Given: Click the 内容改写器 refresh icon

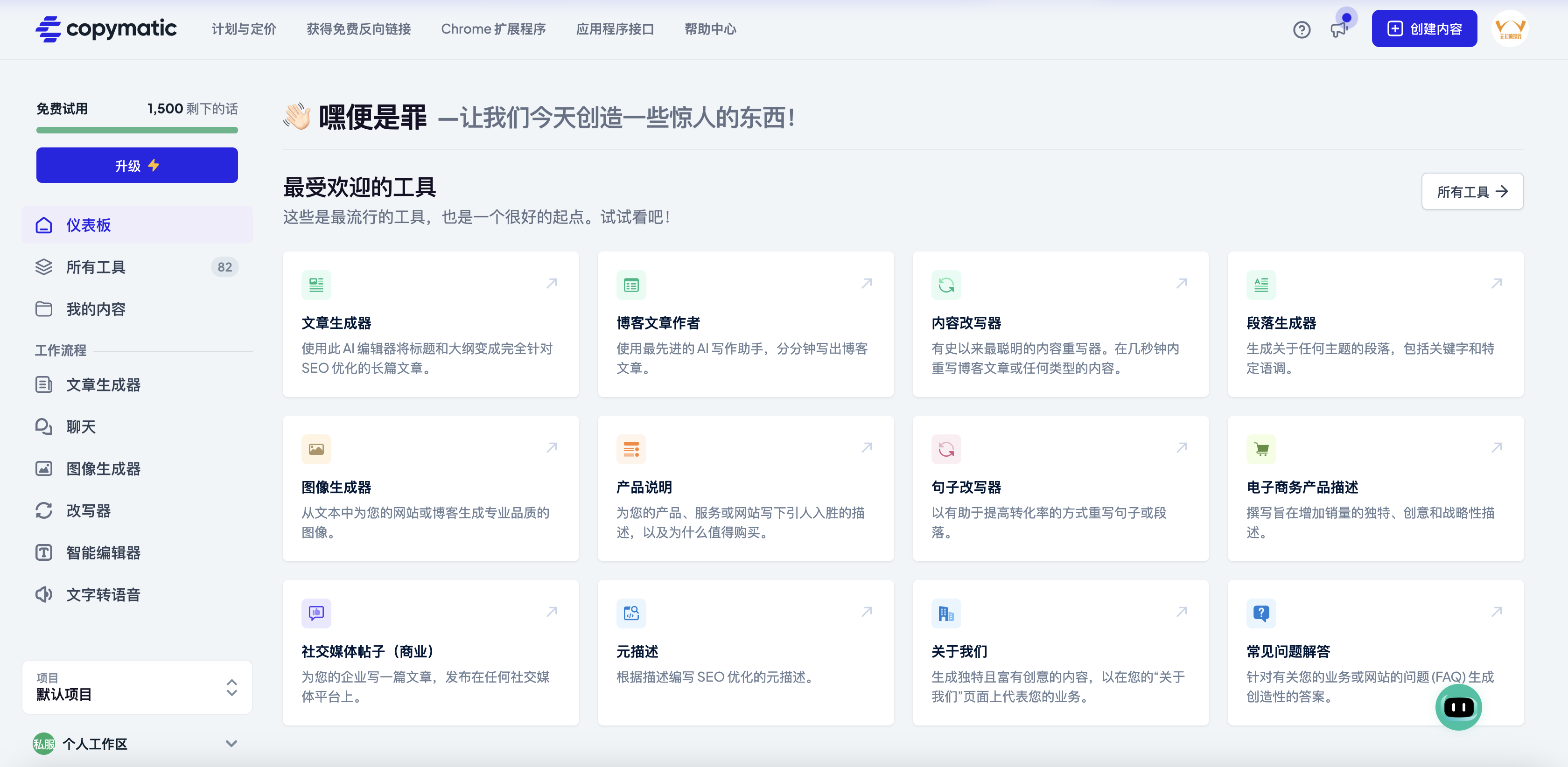Looking at the screenshot, I should click(946, 285).
